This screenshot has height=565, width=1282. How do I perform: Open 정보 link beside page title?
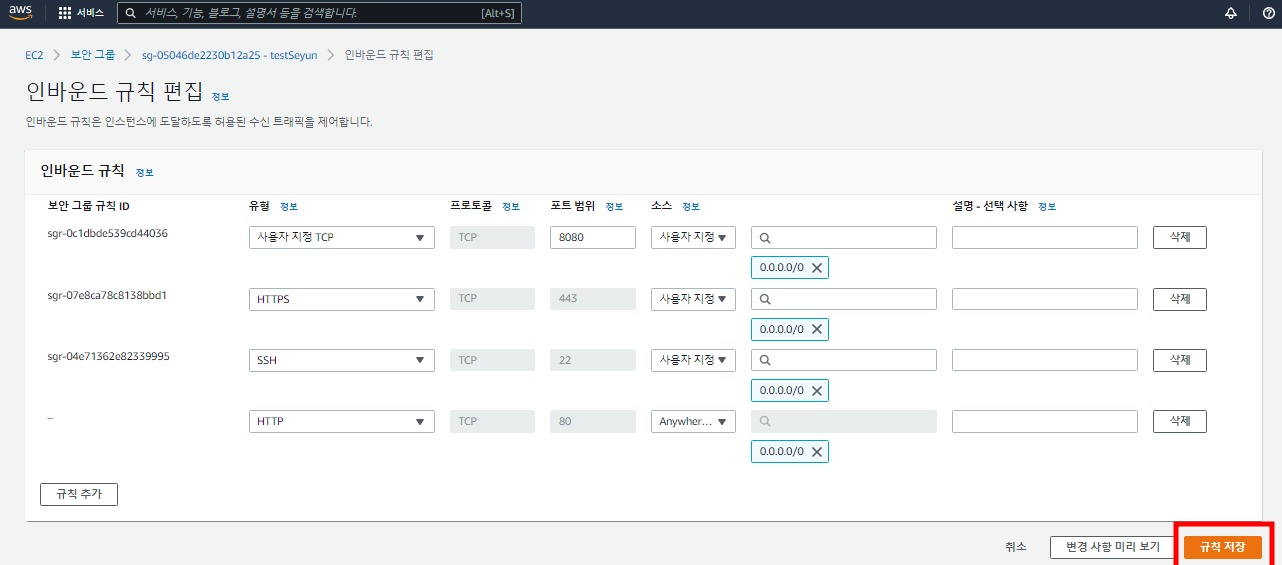pyautogui.click(x=220, y=96)
